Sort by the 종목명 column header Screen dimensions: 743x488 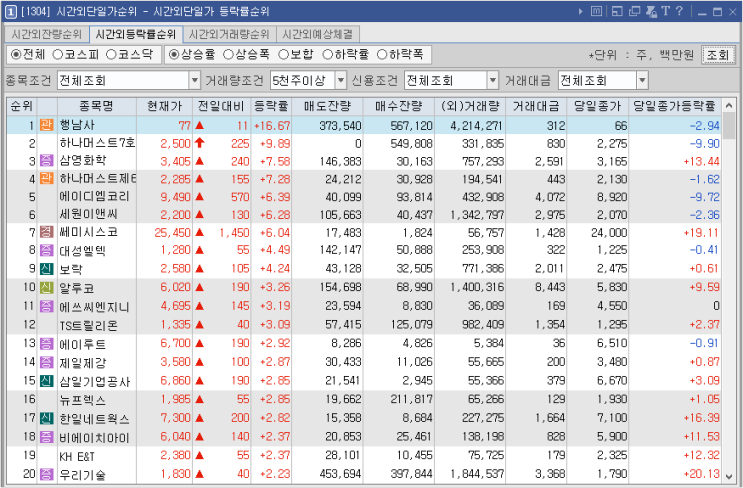(97, 106)
